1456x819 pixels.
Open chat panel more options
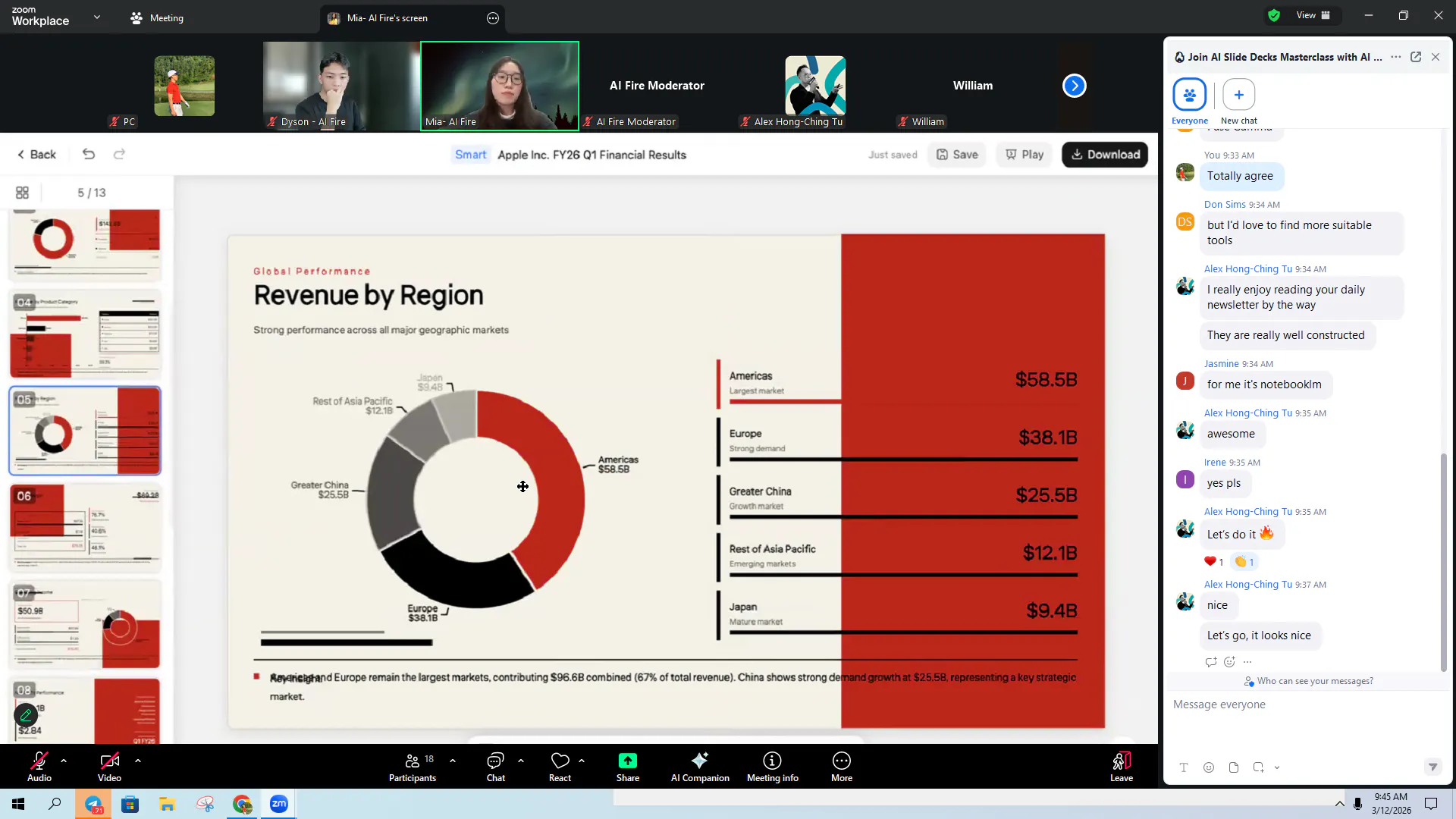click(1396, 57)
